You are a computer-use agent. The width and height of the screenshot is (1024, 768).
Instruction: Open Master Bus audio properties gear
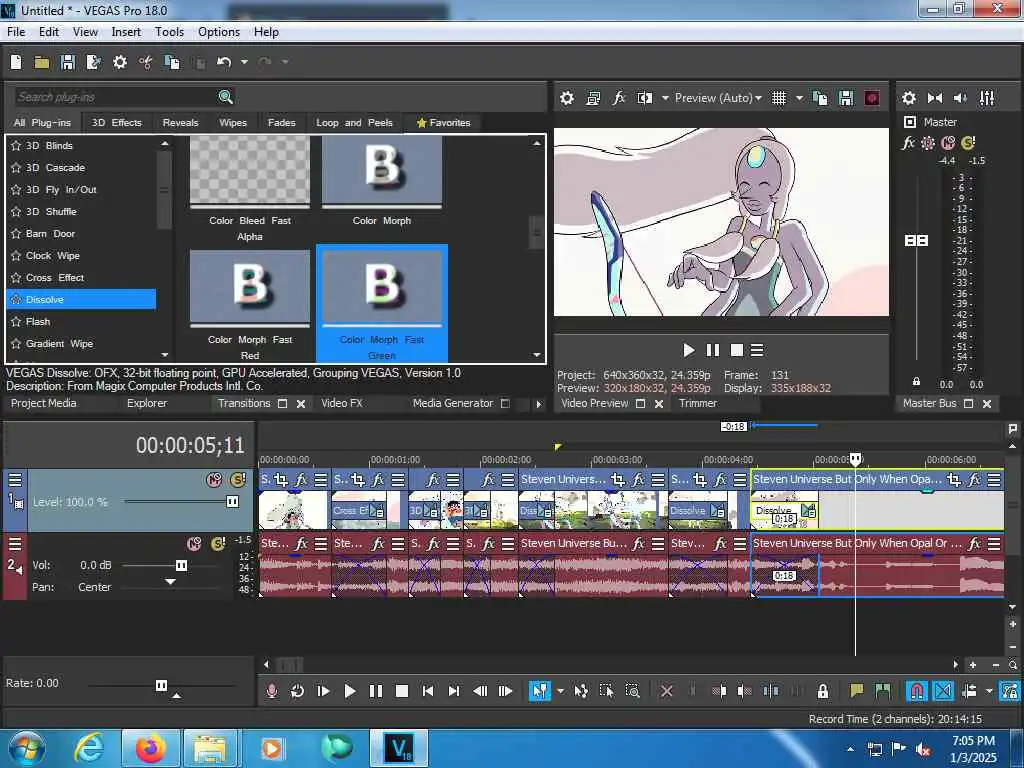pyautogui.click(x=908, y=98)
